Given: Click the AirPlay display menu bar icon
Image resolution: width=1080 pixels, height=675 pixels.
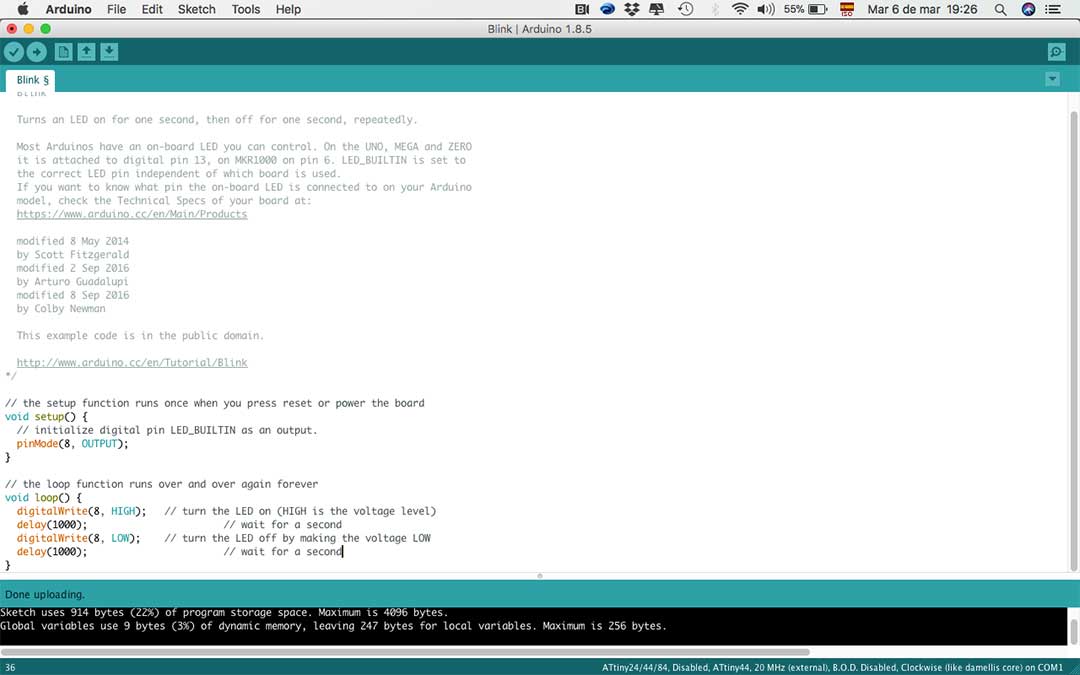Looking at the screenshot, I should [657, 9].
